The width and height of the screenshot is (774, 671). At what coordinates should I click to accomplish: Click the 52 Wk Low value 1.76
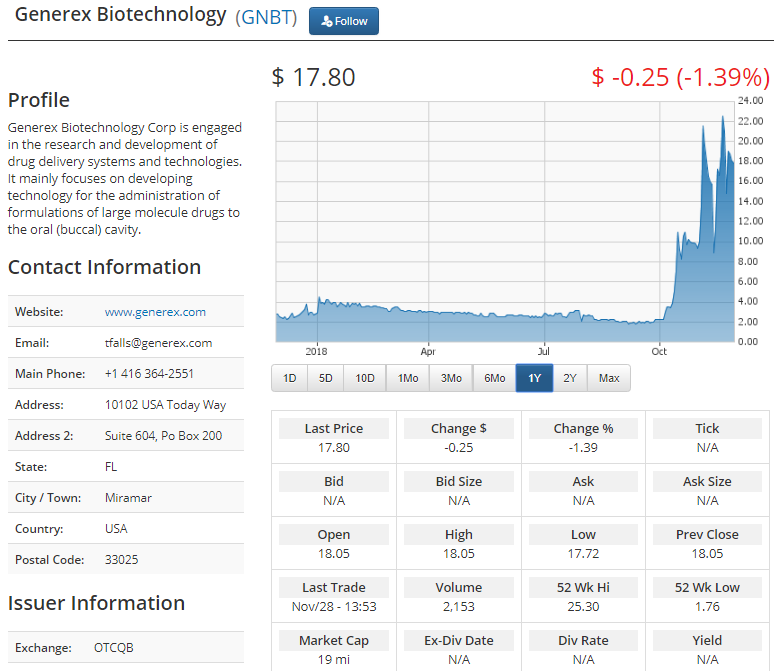[x=707, y=606]
